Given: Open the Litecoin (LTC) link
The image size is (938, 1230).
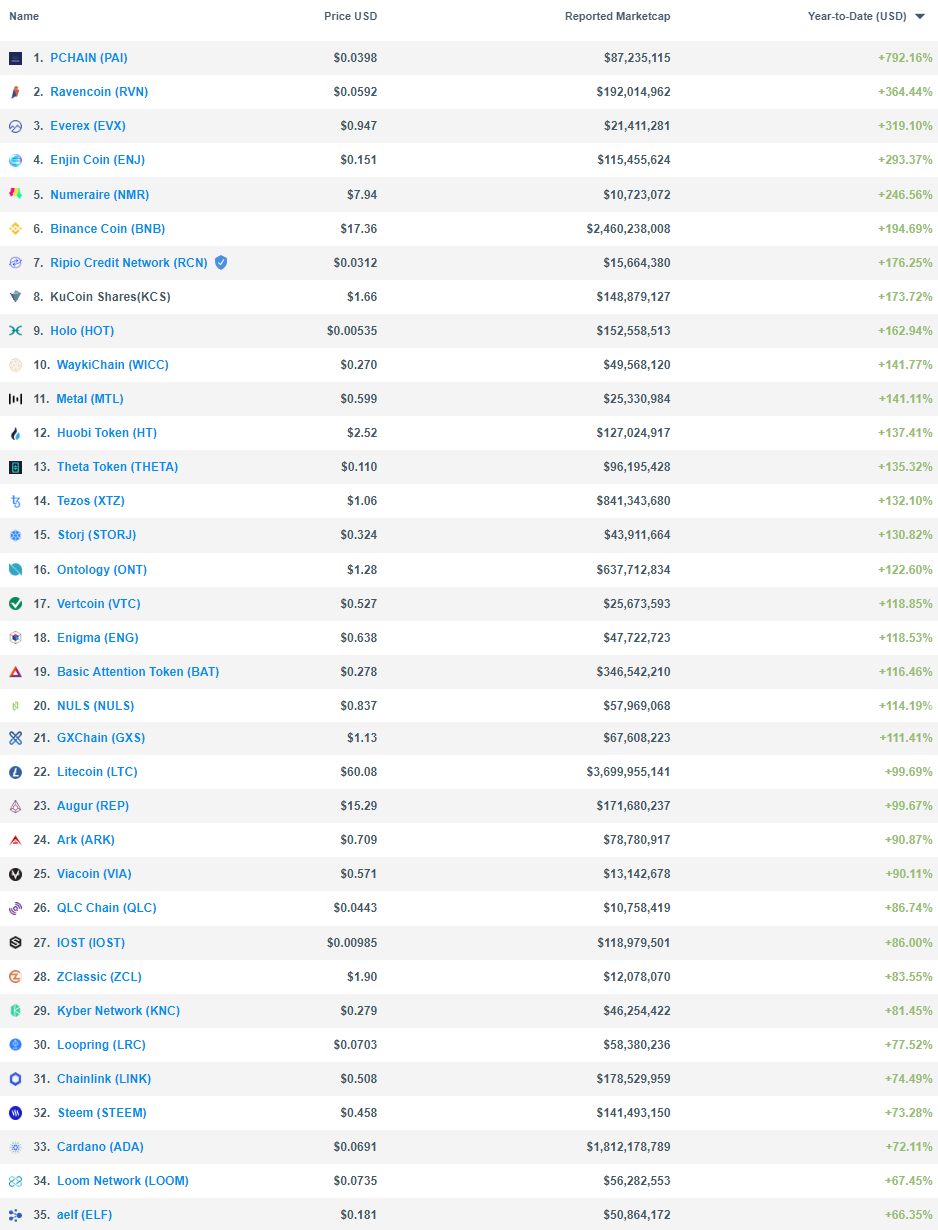Looking at the screenshot, I should coord(97,772).
